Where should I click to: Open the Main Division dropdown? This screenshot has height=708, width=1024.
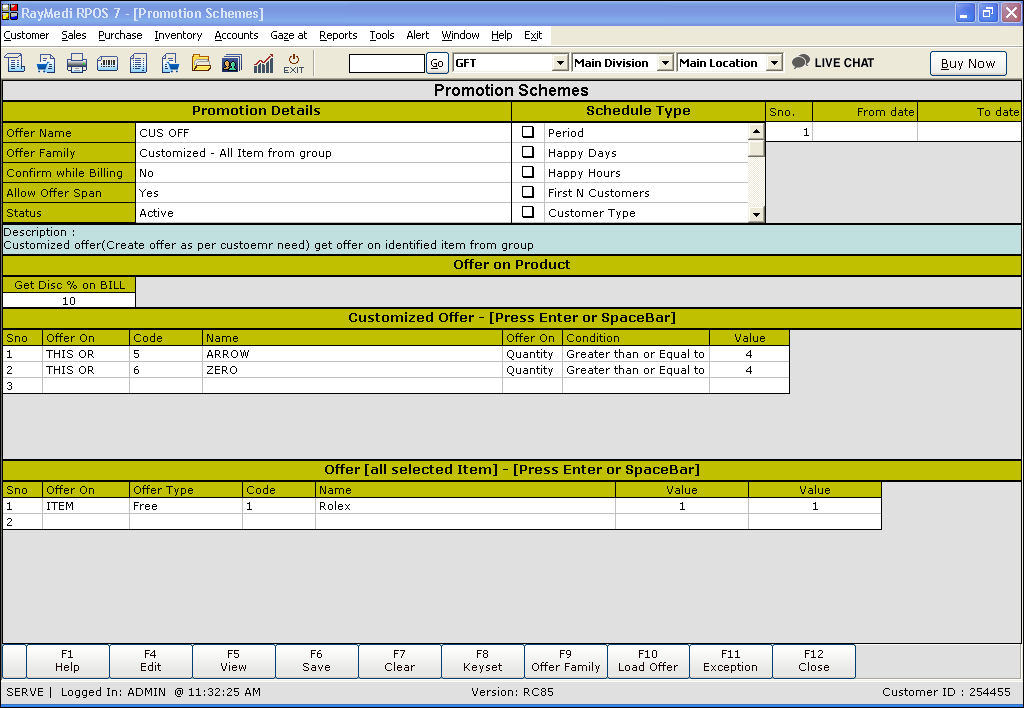pos(666,63)
